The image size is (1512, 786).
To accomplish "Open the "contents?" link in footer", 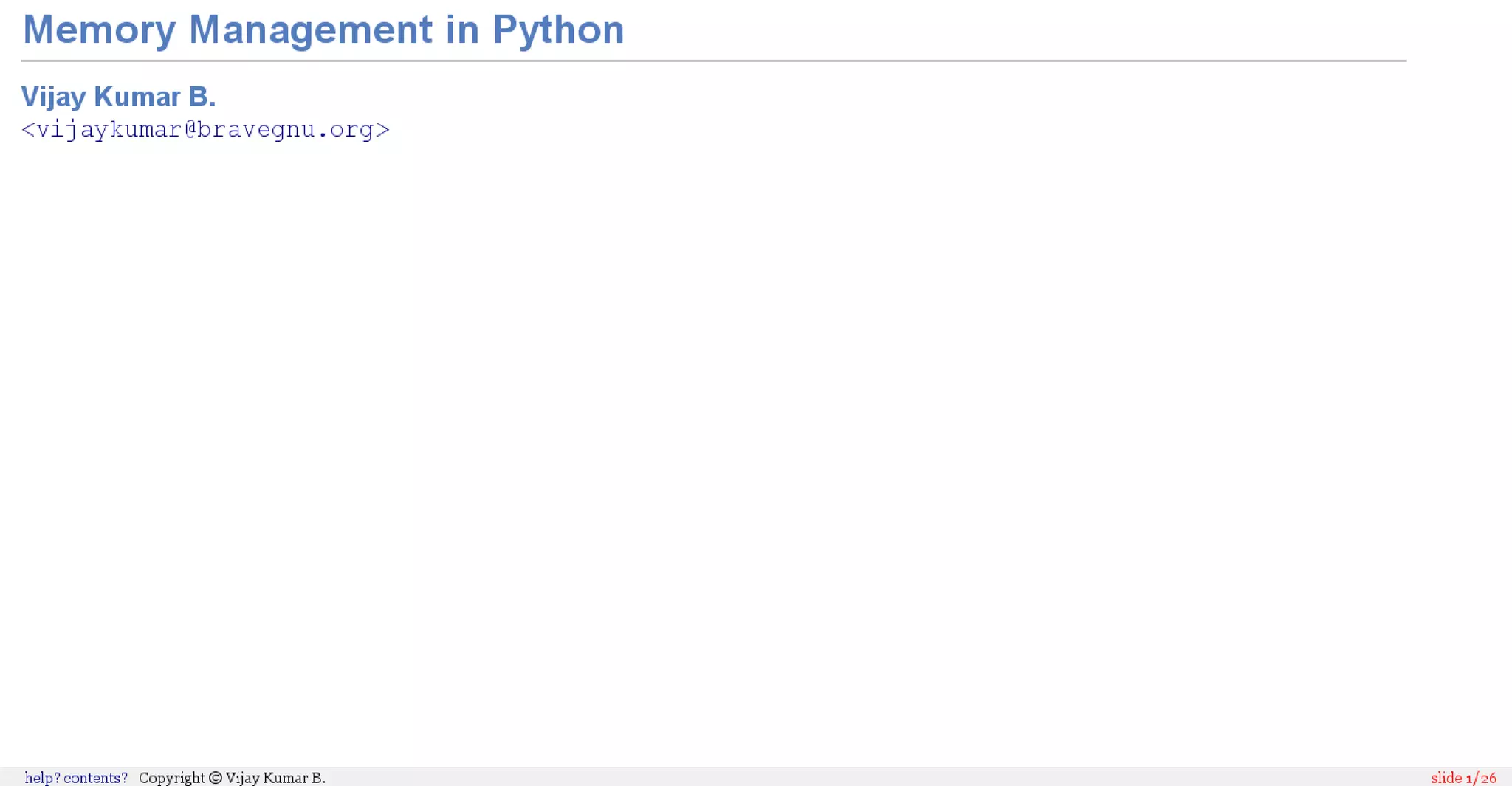I will coord(94,778).
